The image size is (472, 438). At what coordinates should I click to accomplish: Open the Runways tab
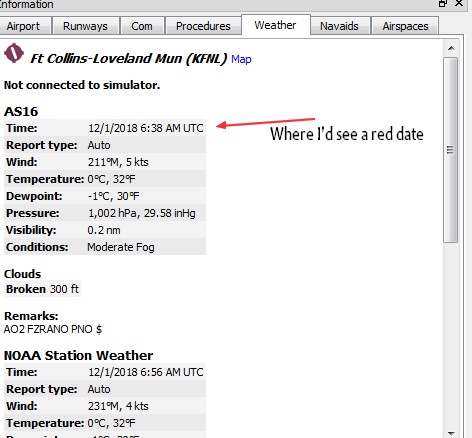coord(85,26)
